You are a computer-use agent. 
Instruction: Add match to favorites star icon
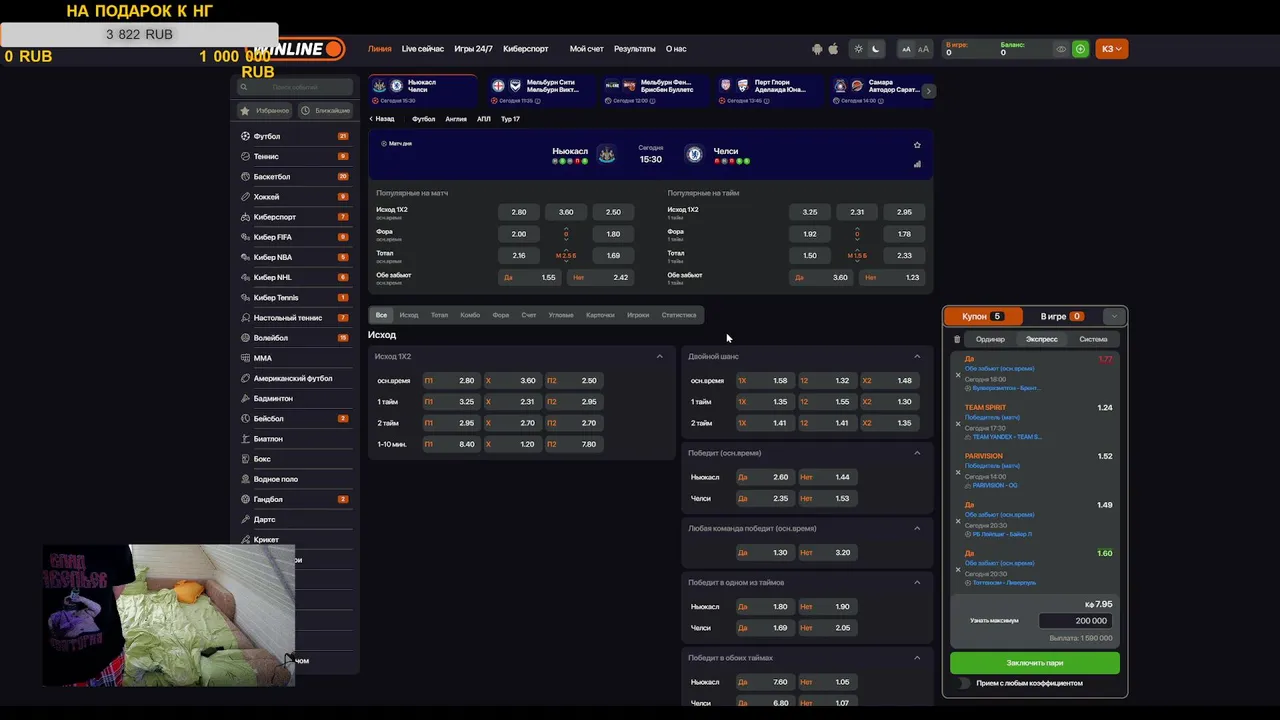pyautogui.click(x=917, y=145)
